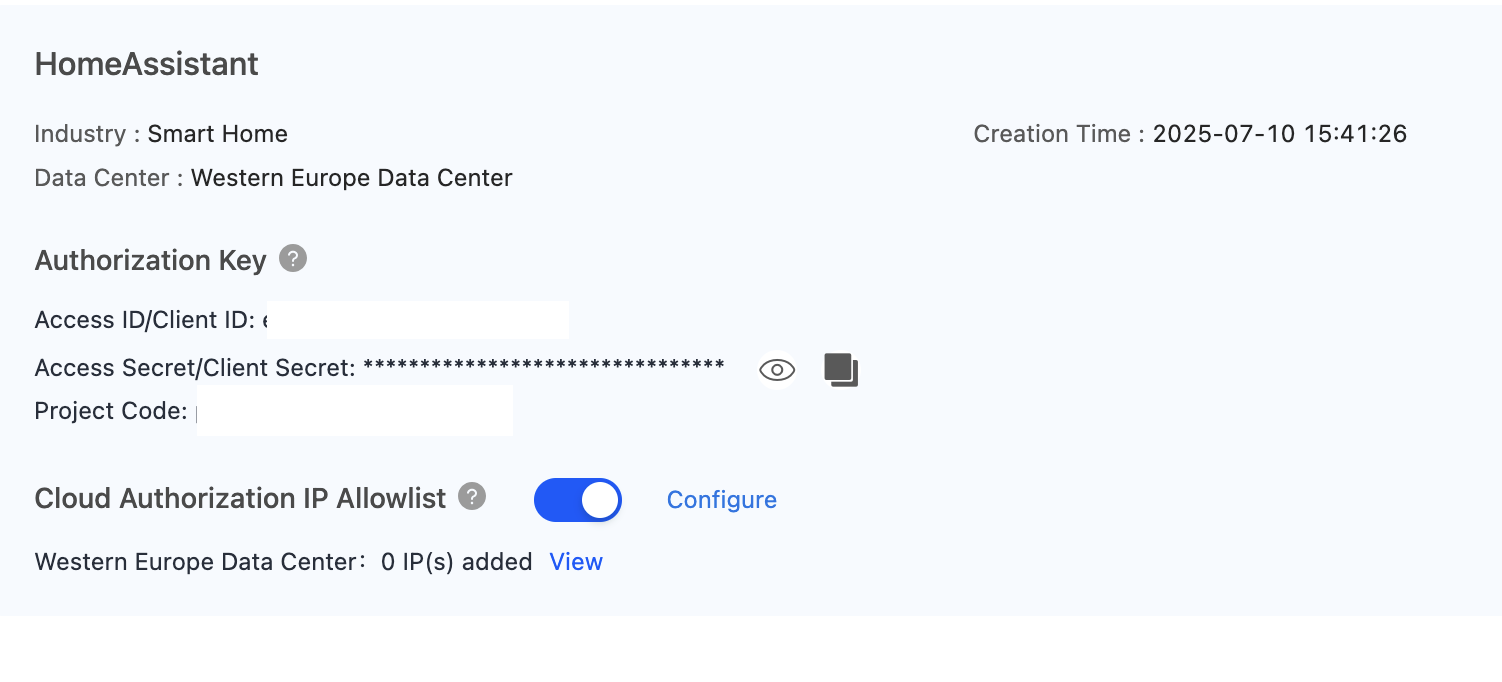Click the Project Code label
Viewport: 1502px width, 682px height.
tap(111, 411)
